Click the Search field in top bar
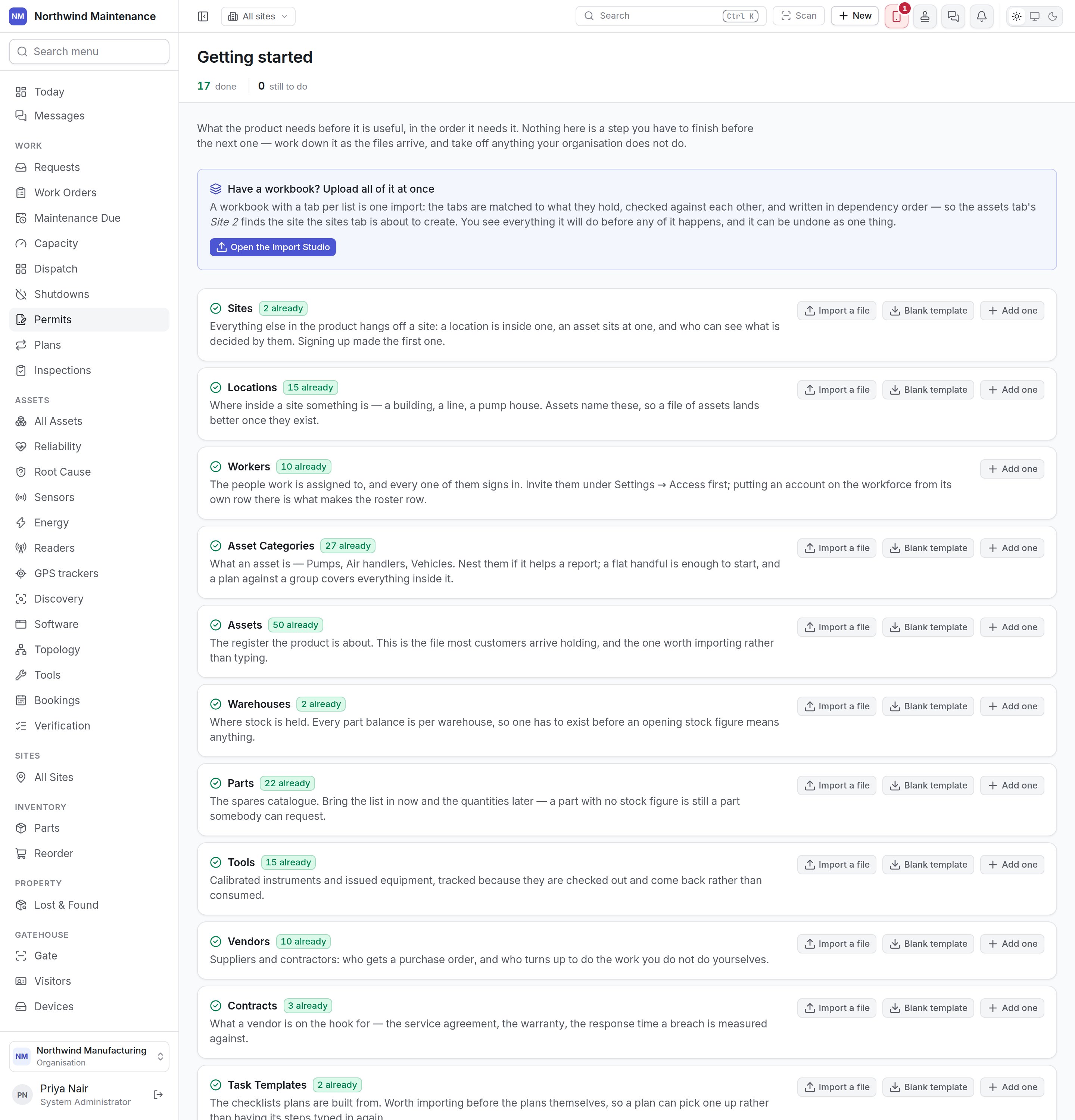 [x=671, y=16]
